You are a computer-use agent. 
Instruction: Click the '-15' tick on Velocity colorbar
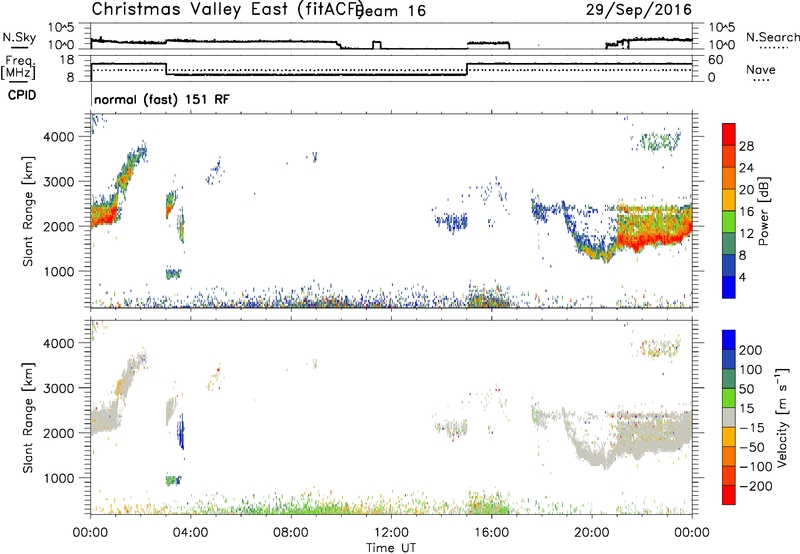(751, 427)
